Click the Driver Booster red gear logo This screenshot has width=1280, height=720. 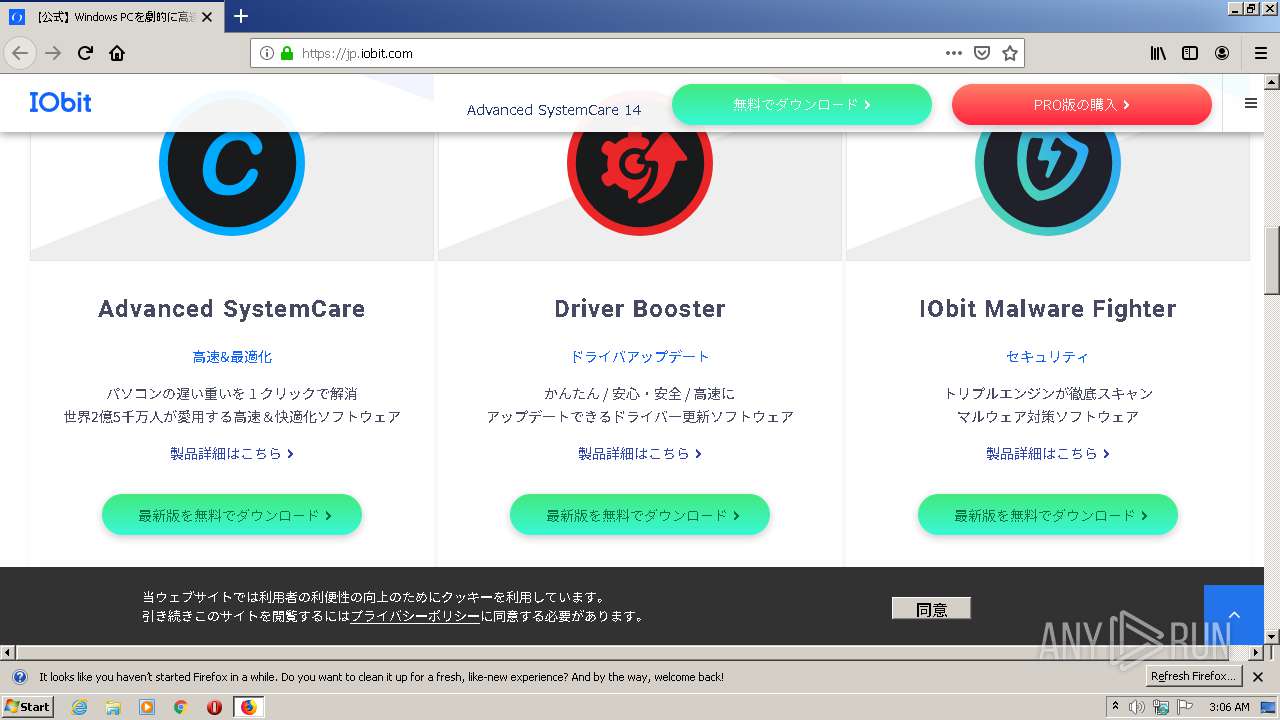pos(640,163)
